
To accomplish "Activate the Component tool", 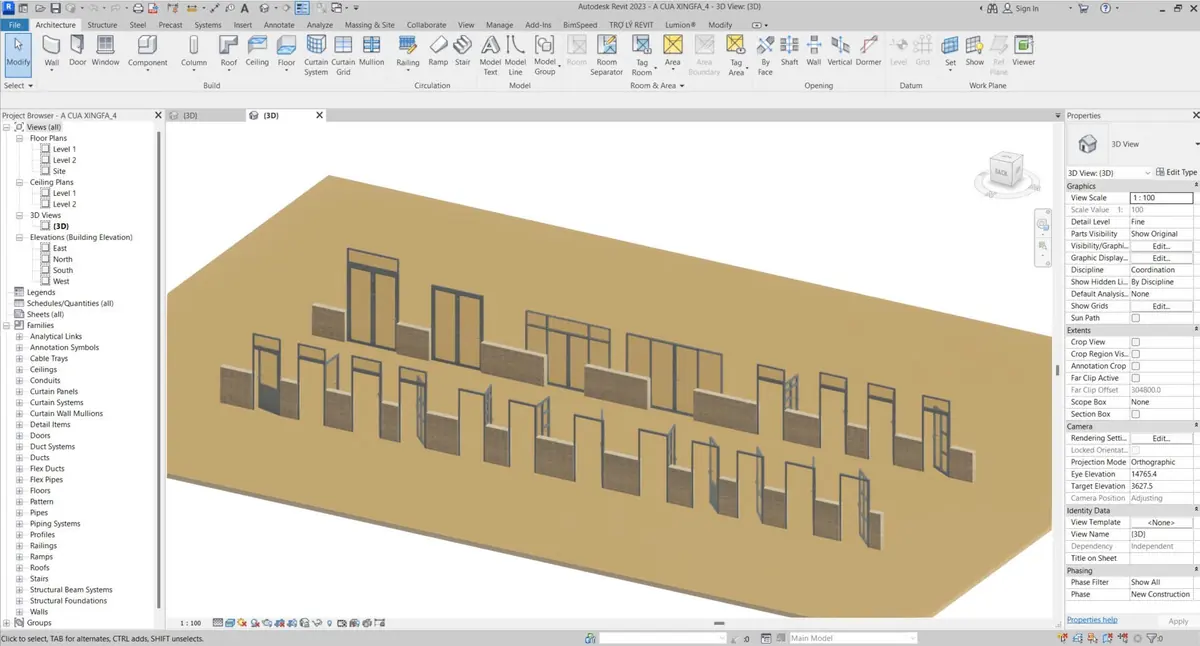I will 148,51.
